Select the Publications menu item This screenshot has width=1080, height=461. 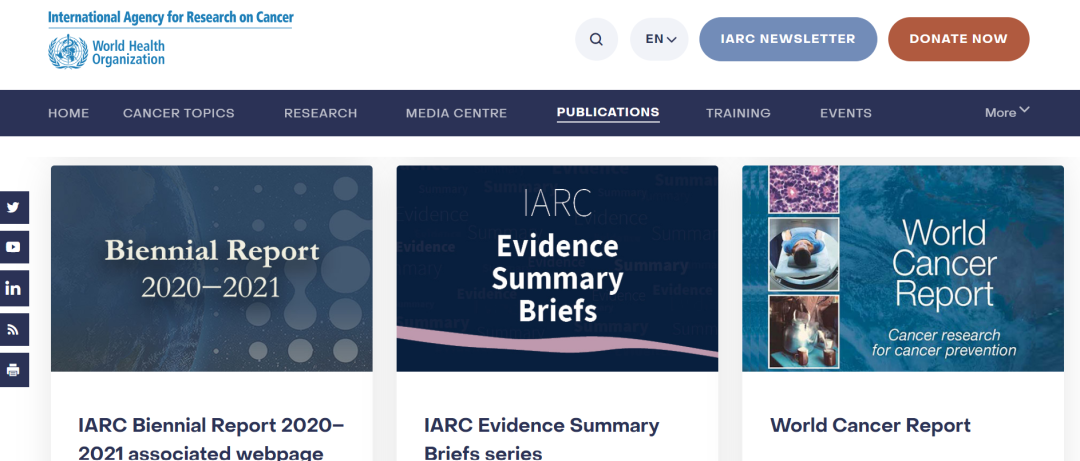click(x=607, y=113)
